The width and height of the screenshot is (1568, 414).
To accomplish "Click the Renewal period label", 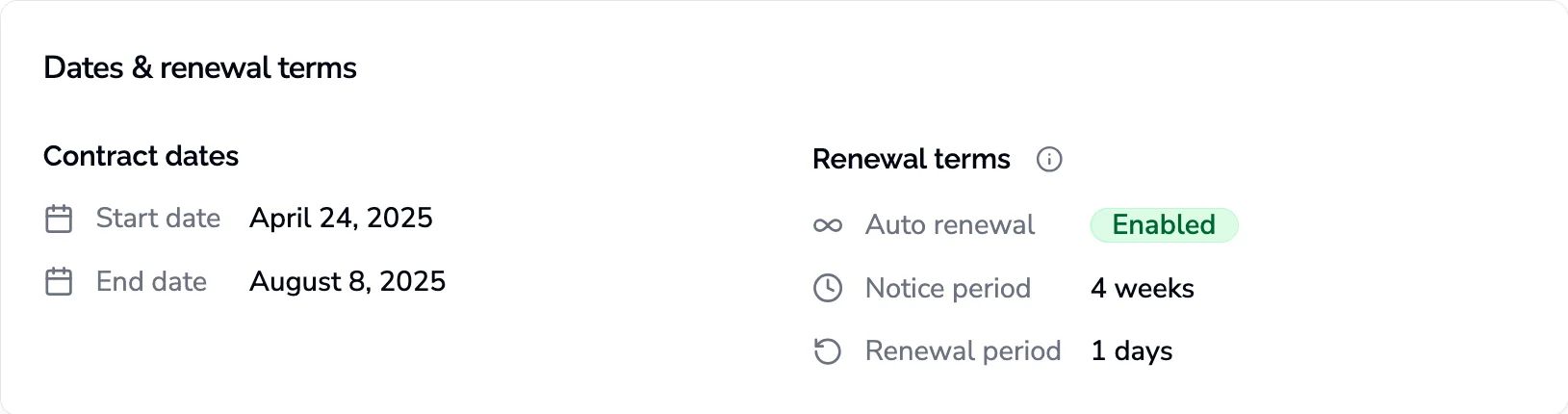I will point(963,351).
